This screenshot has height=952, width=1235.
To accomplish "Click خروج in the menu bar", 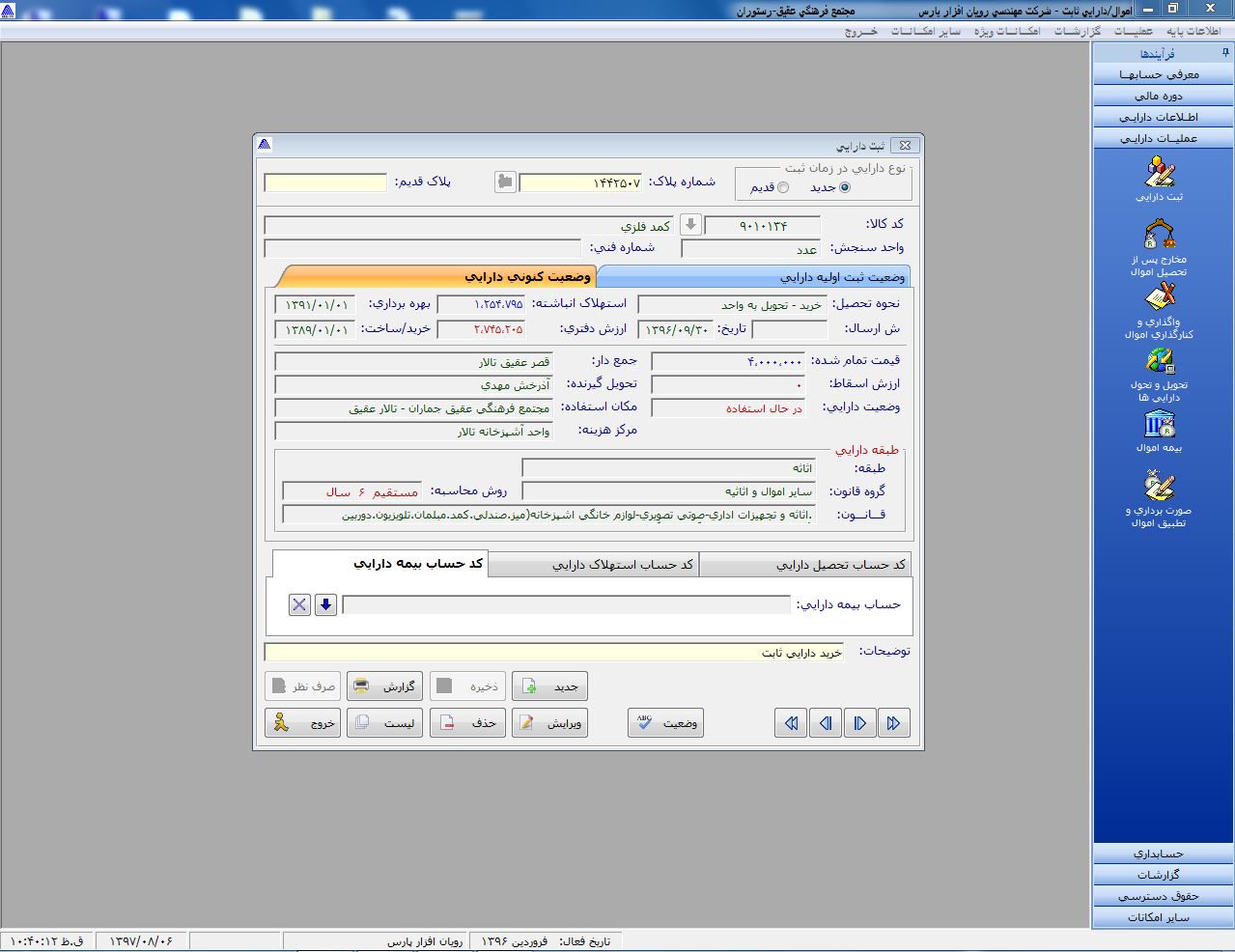I will pyautogui.click(x=861, y=31).
